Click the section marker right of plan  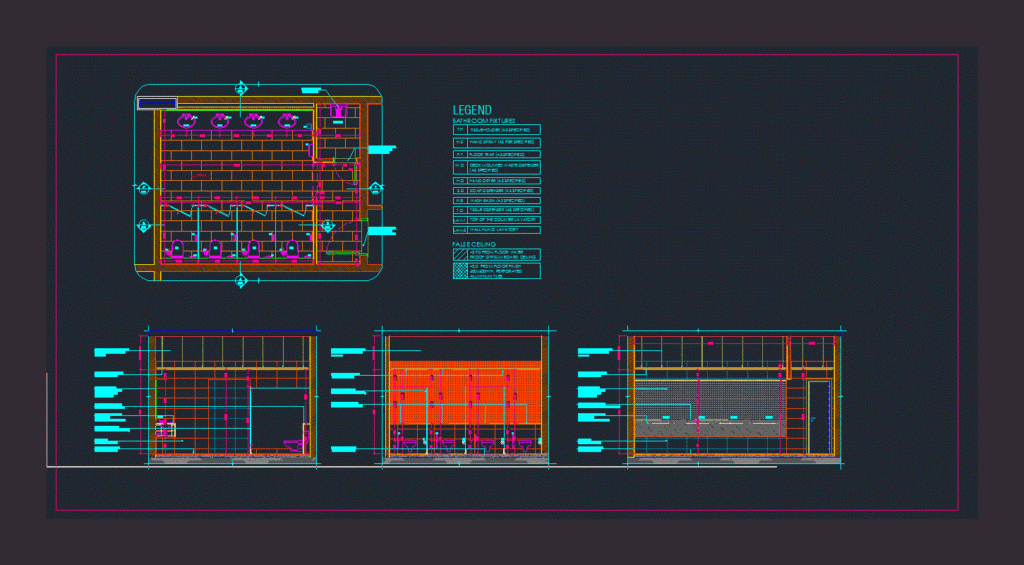coord(376,189)
